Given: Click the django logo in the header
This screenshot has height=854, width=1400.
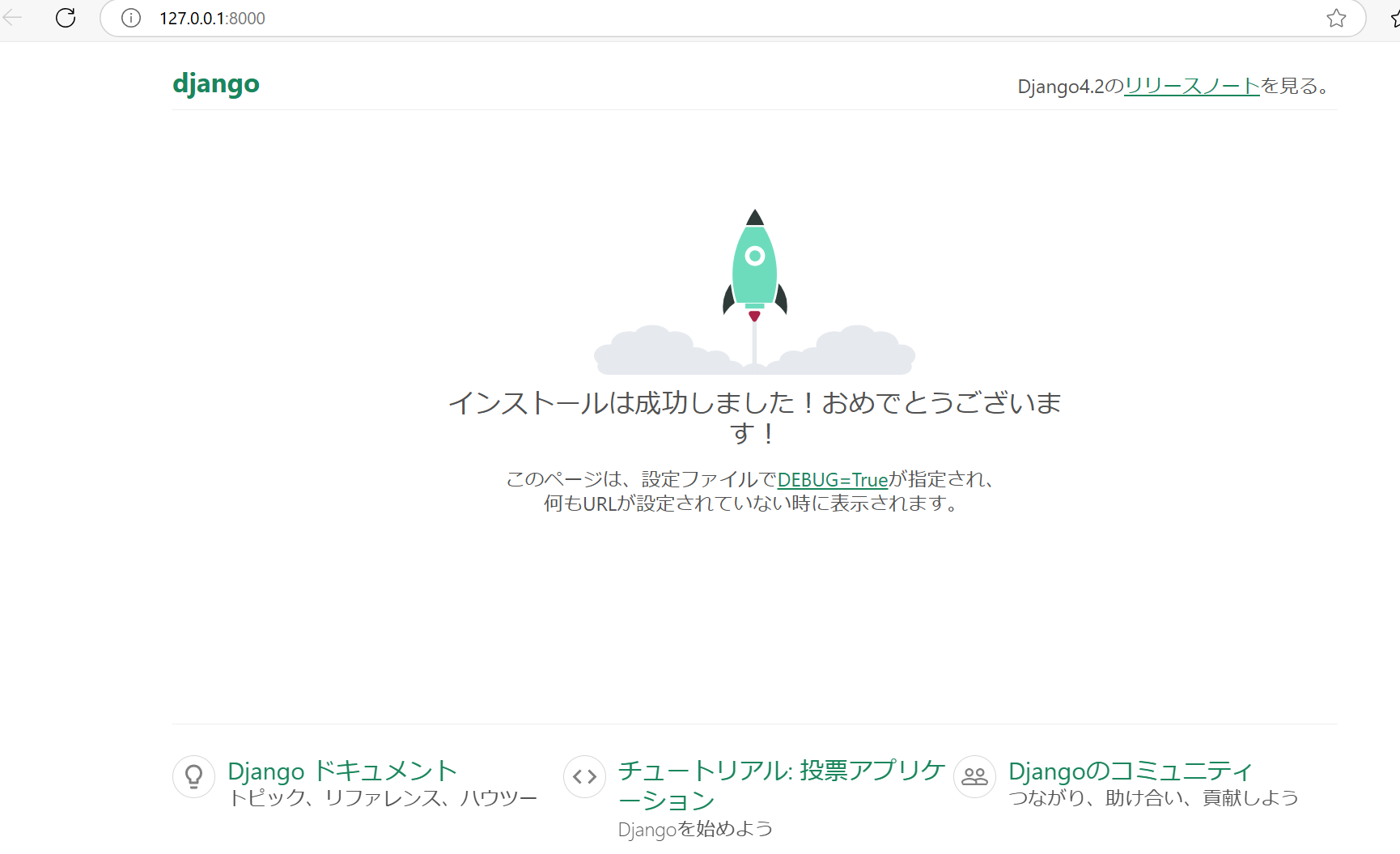Looking at the screenshot, I should pos(215,83).
